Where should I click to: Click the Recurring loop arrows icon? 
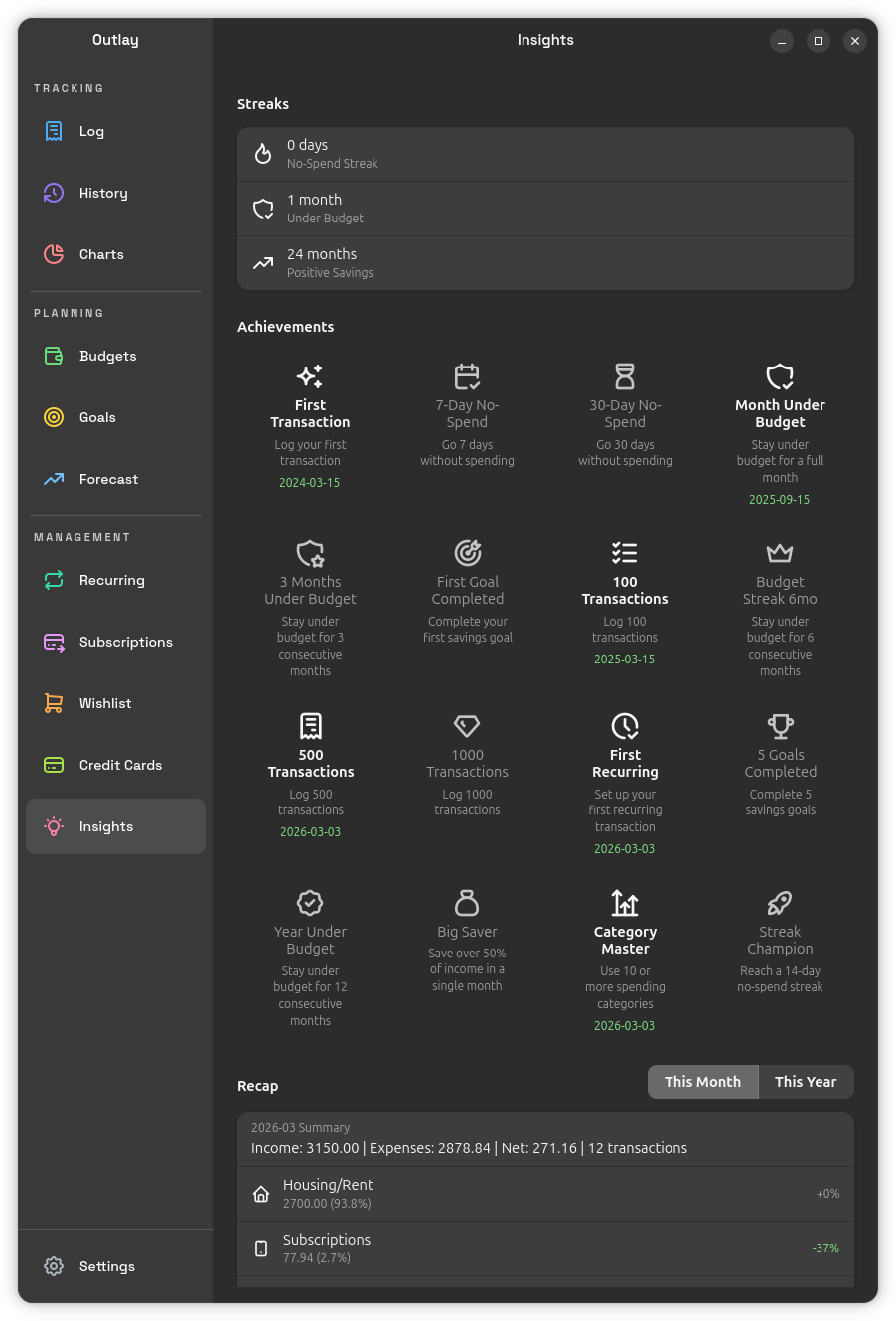click(54, 580)
